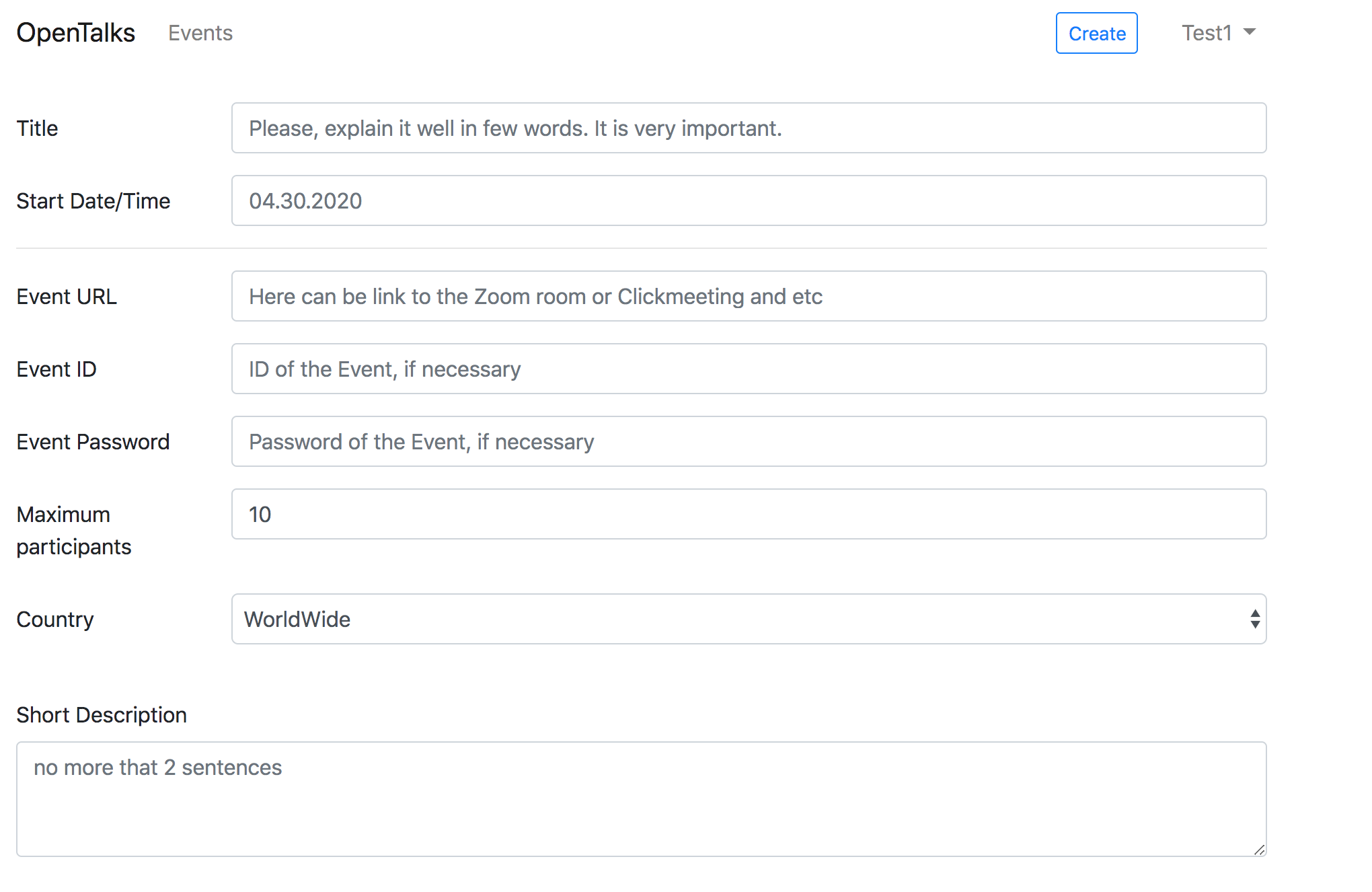The width and height of the screenshot is (1372, 892).
Task: Click the Short Description label
Action: pos(102,715)
